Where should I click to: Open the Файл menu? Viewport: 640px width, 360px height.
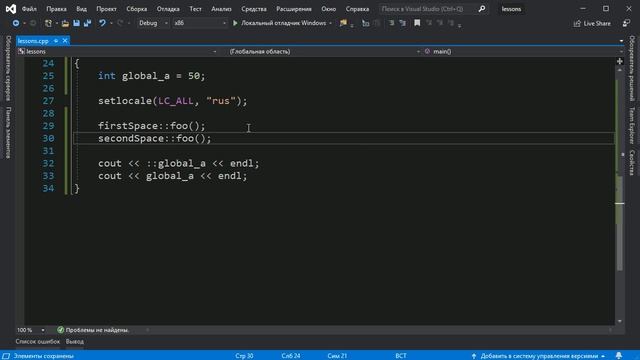tap(29, 9)
